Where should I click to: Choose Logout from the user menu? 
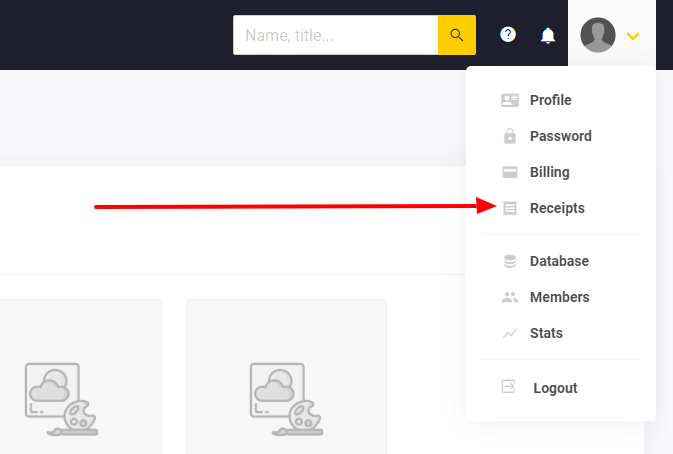click(x=555, y=388)
